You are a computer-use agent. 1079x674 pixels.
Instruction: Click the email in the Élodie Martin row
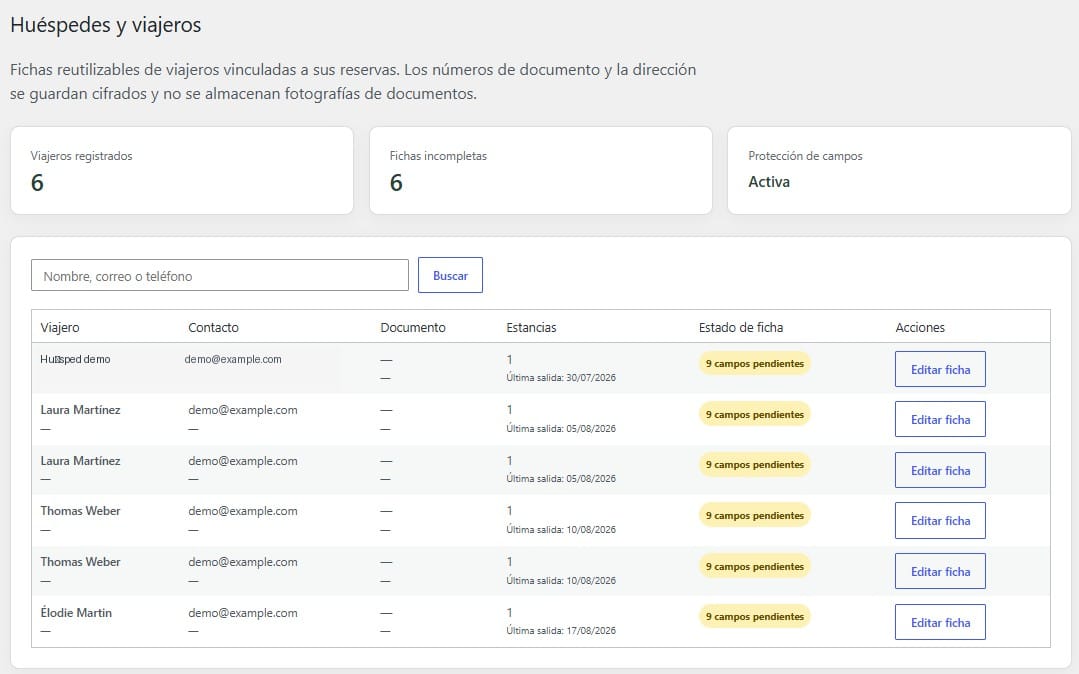[x=243, y=613]
